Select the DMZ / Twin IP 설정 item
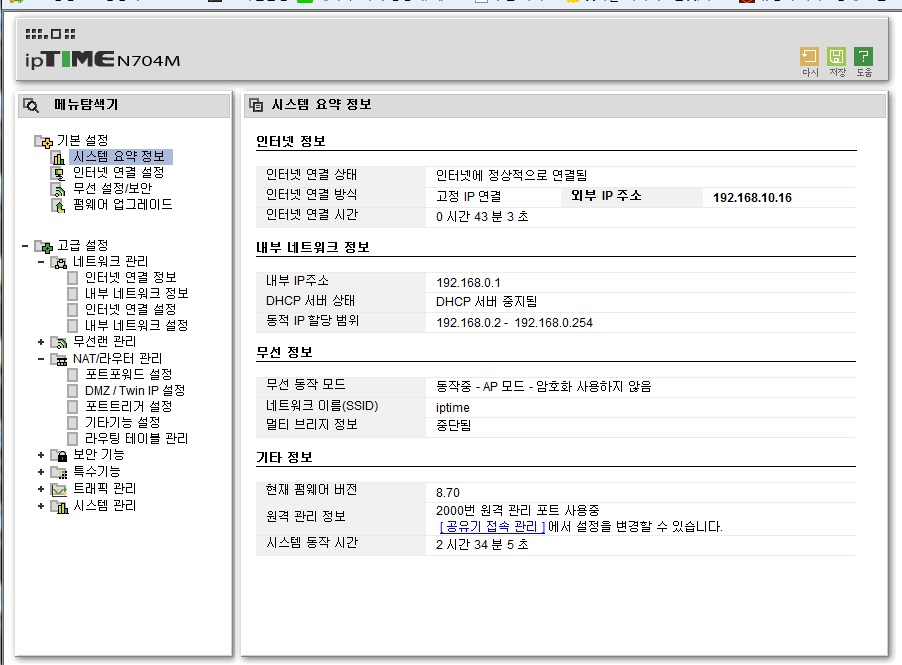 [x=135, y=391]
